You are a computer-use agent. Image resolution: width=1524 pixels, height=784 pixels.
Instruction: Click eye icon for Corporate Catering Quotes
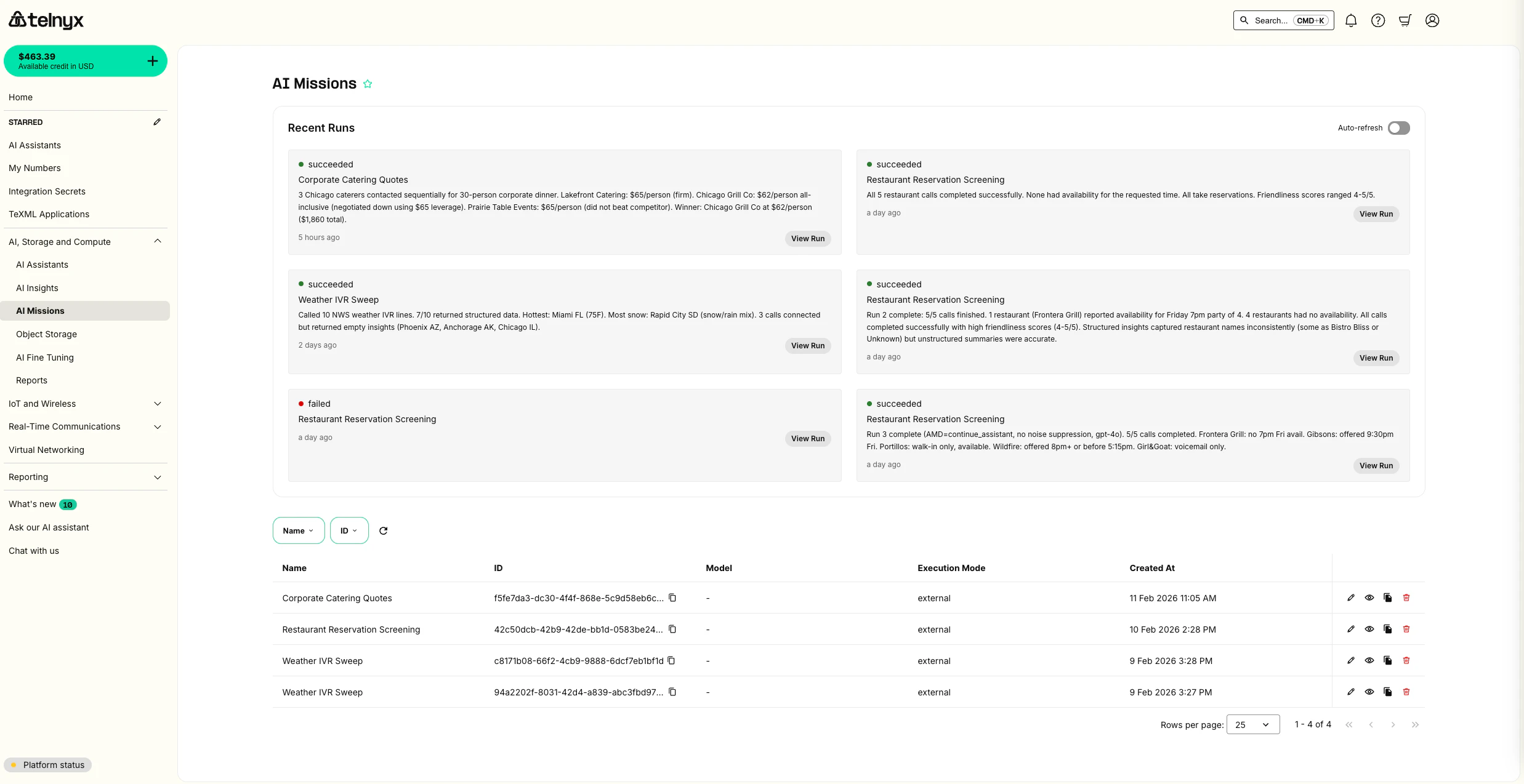(1369, 598)
